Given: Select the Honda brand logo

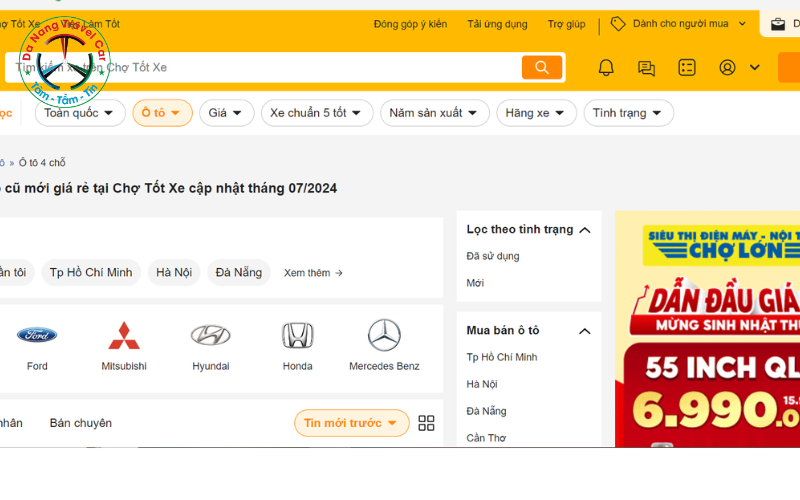Looking at the screenshot, I should pyautogui.click(x=297, y=335).
